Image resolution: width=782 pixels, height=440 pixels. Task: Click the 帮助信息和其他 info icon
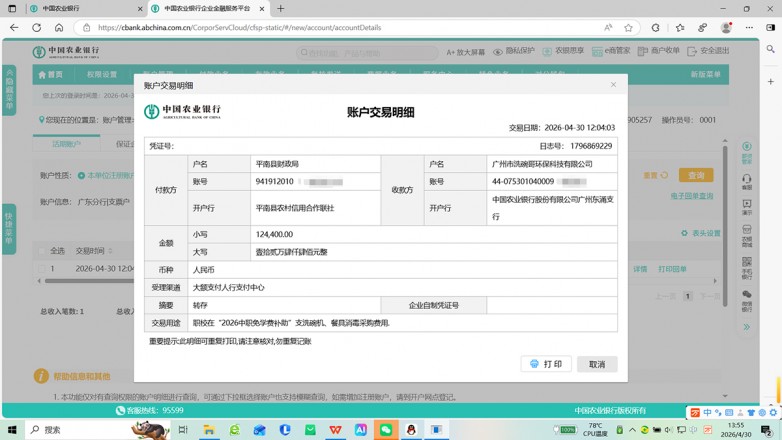tap(41, 376)
